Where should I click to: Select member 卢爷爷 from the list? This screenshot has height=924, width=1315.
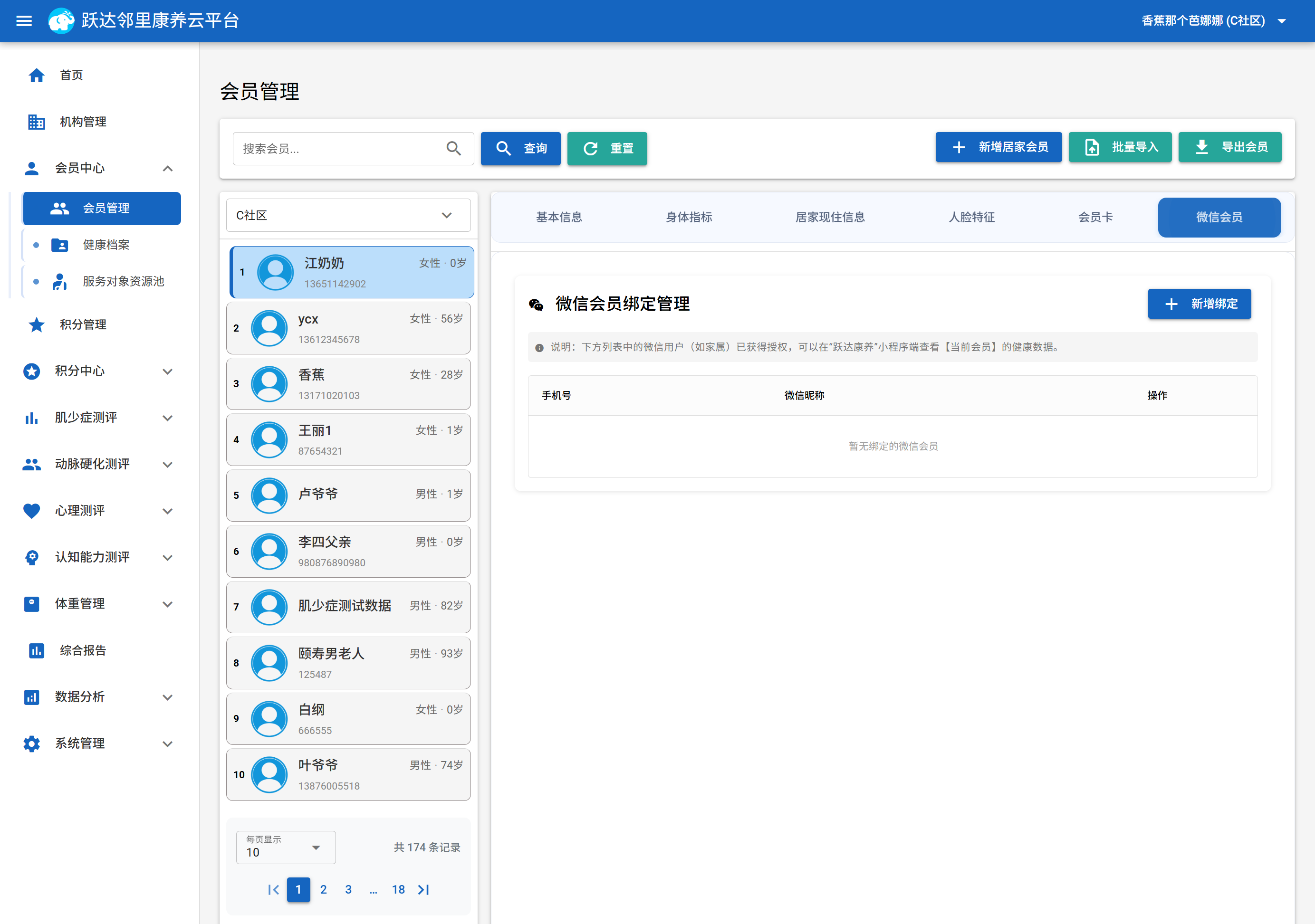(x=348, y=496)
